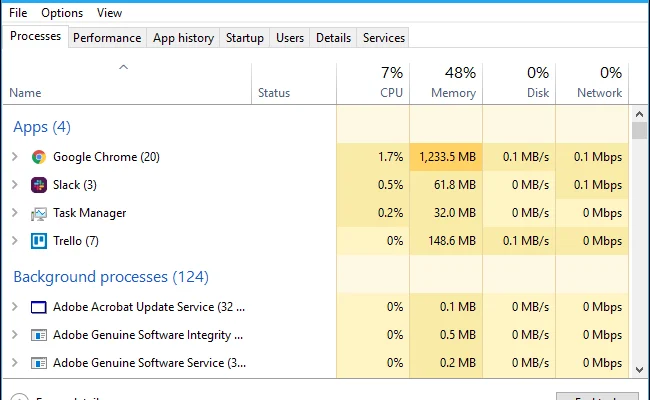
Task: Click Trello's 0.1 MB/s disk cell
Action: coord(519,240)
